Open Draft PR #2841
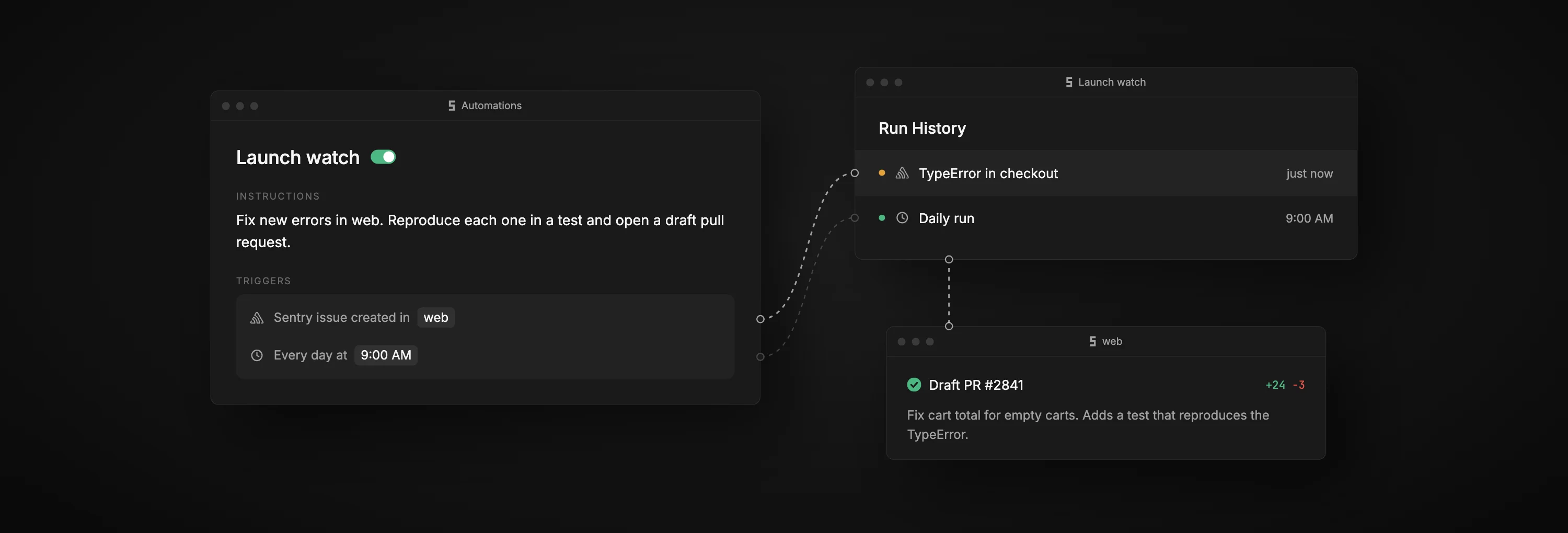1568x533 pixels. click(x=976, y=385)
